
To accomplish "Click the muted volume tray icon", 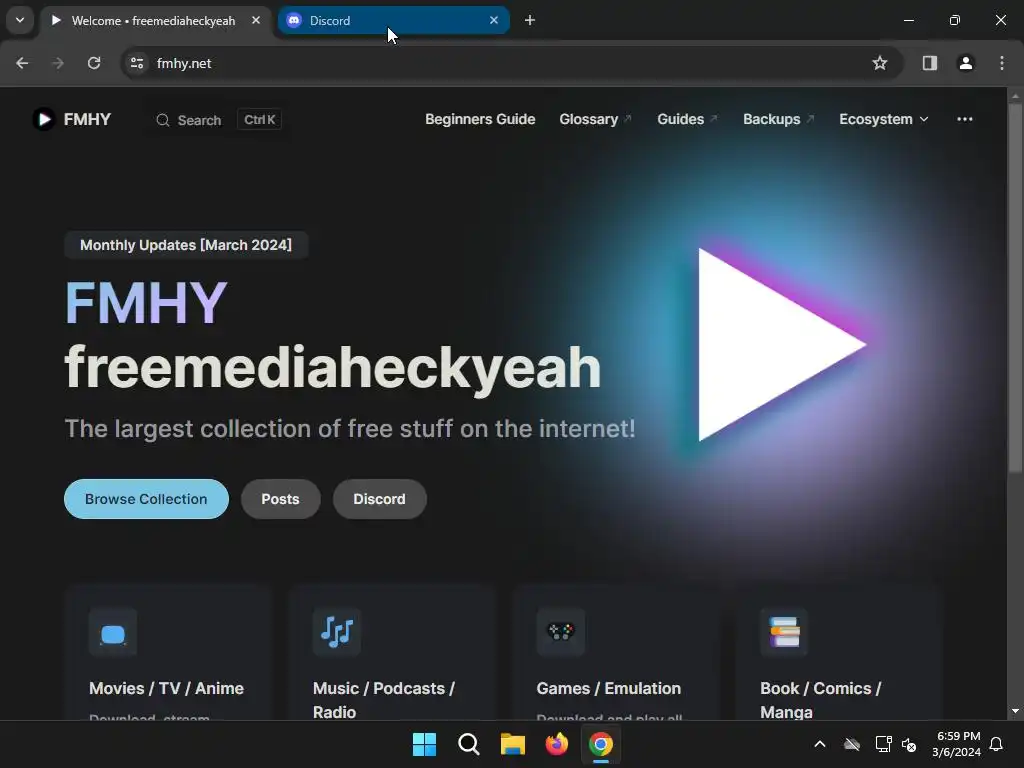I will tap(909, 744).
